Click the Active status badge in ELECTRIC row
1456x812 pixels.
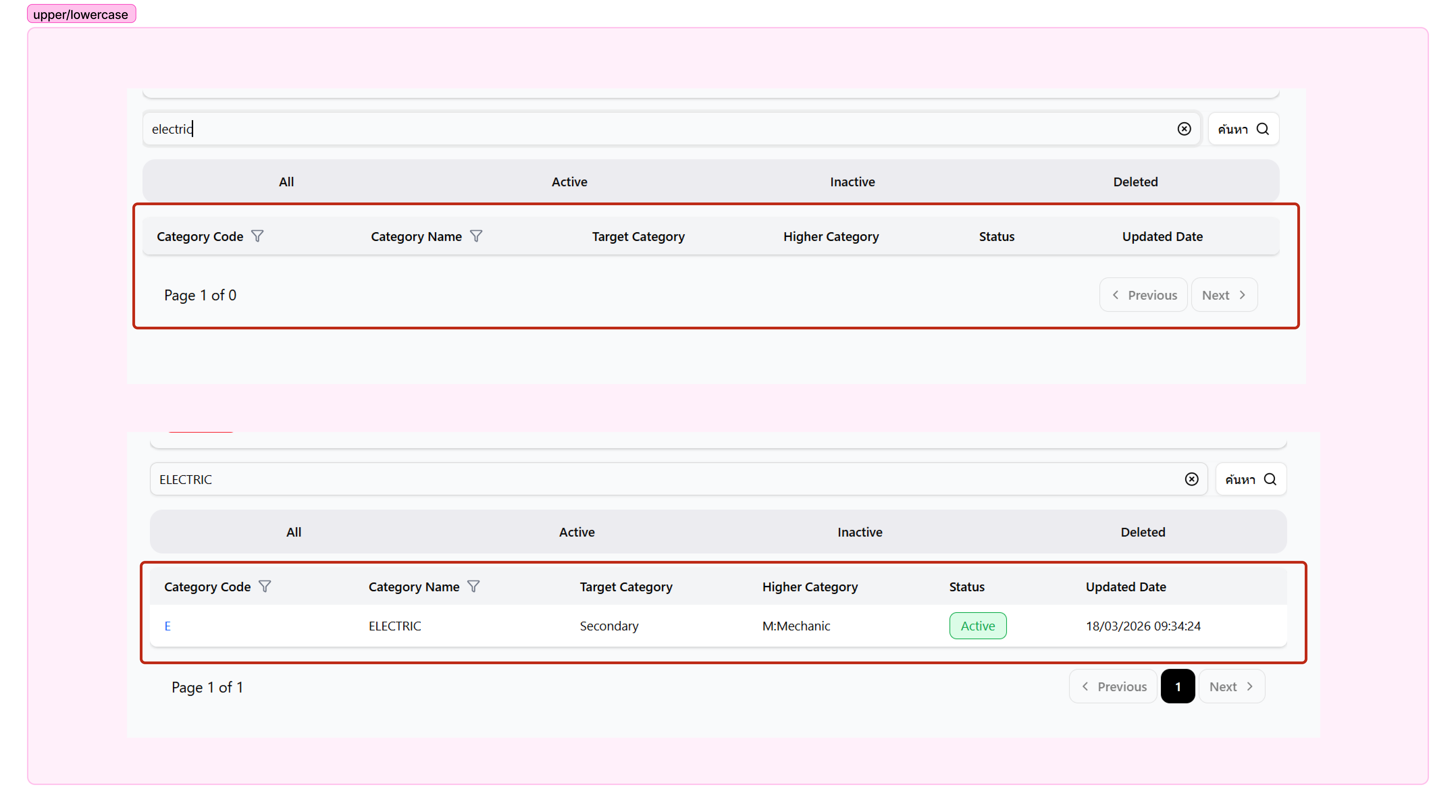tap(977, 626)
